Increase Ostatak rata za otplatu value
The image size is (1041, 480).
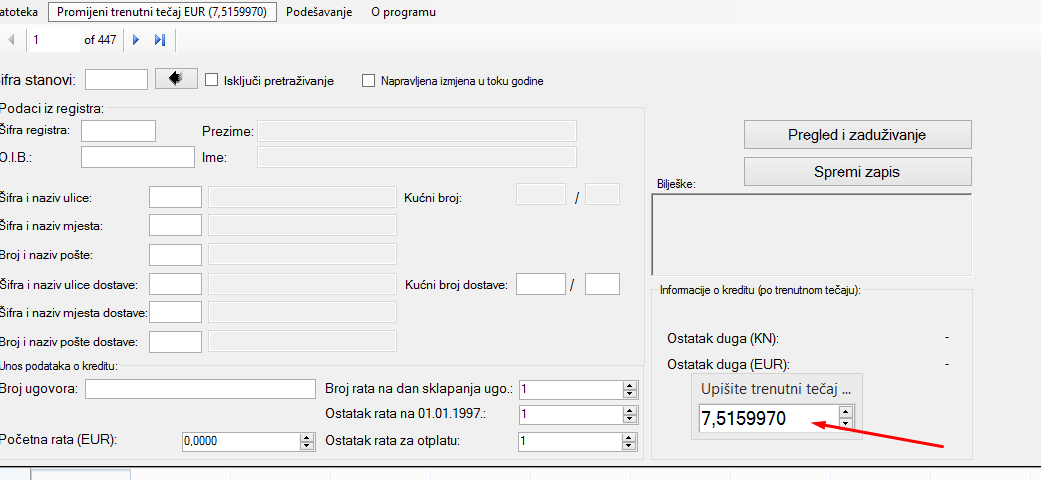coord(630,437)
